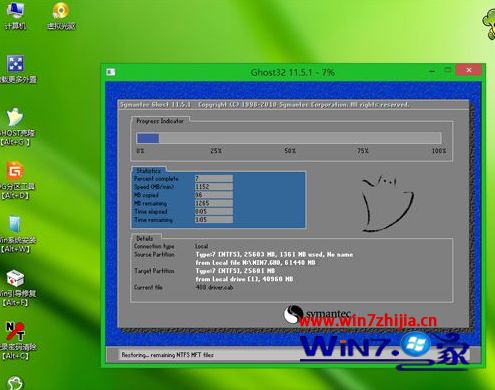This screenshot has width=495, height=390.
Task: Click the 'Progress Indicator' group label
Action: tap(160, 121)
